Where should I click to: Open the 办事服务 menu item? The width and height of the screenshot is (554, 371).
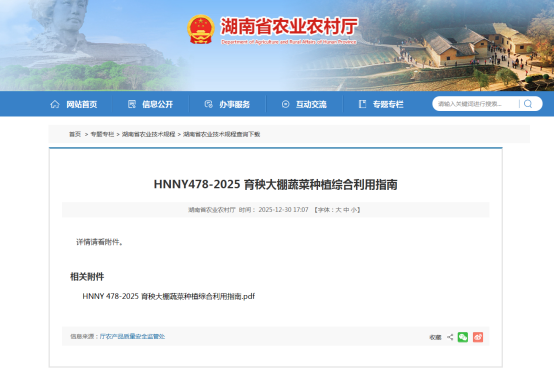(x=234, y=104)
